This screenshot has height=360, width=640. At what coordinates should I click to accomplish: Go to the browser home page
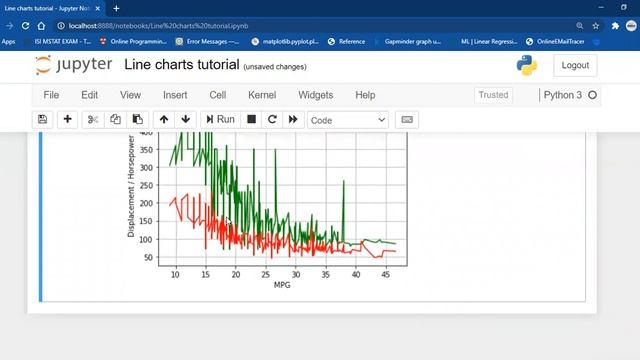pos(41,26)
